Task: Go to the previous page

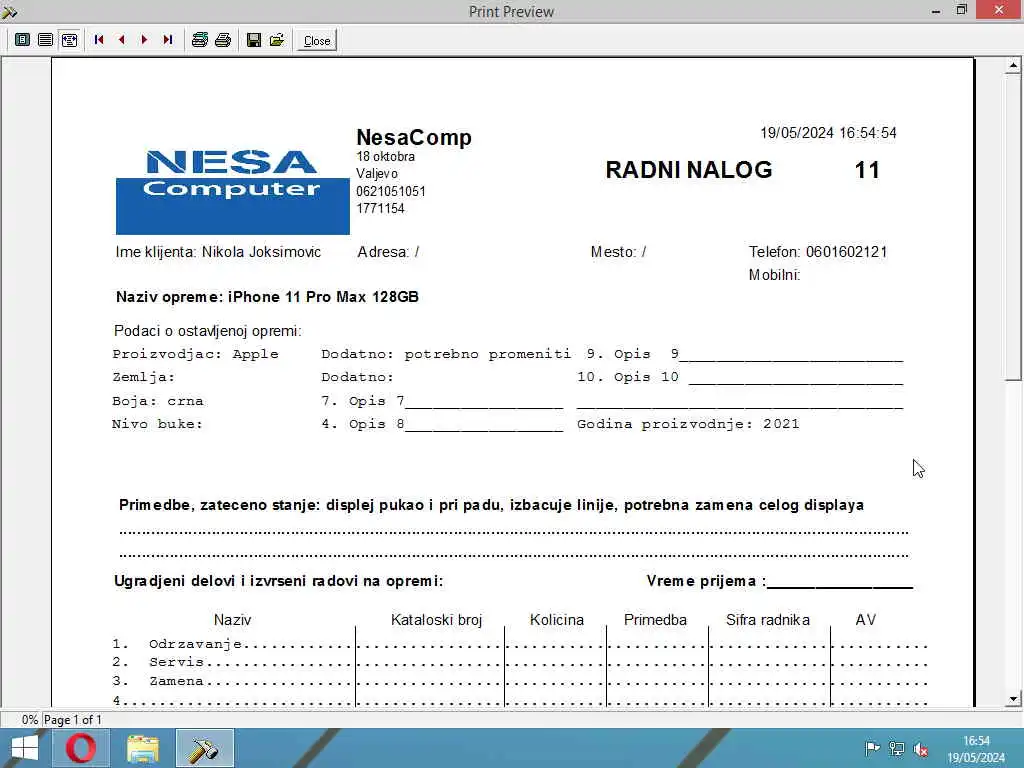Action: [x=121, y=40]
